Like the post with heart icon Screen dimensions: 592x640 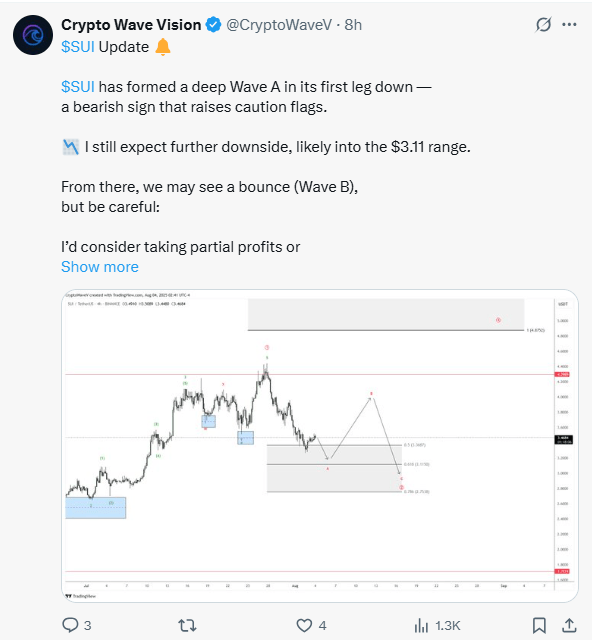304,625
